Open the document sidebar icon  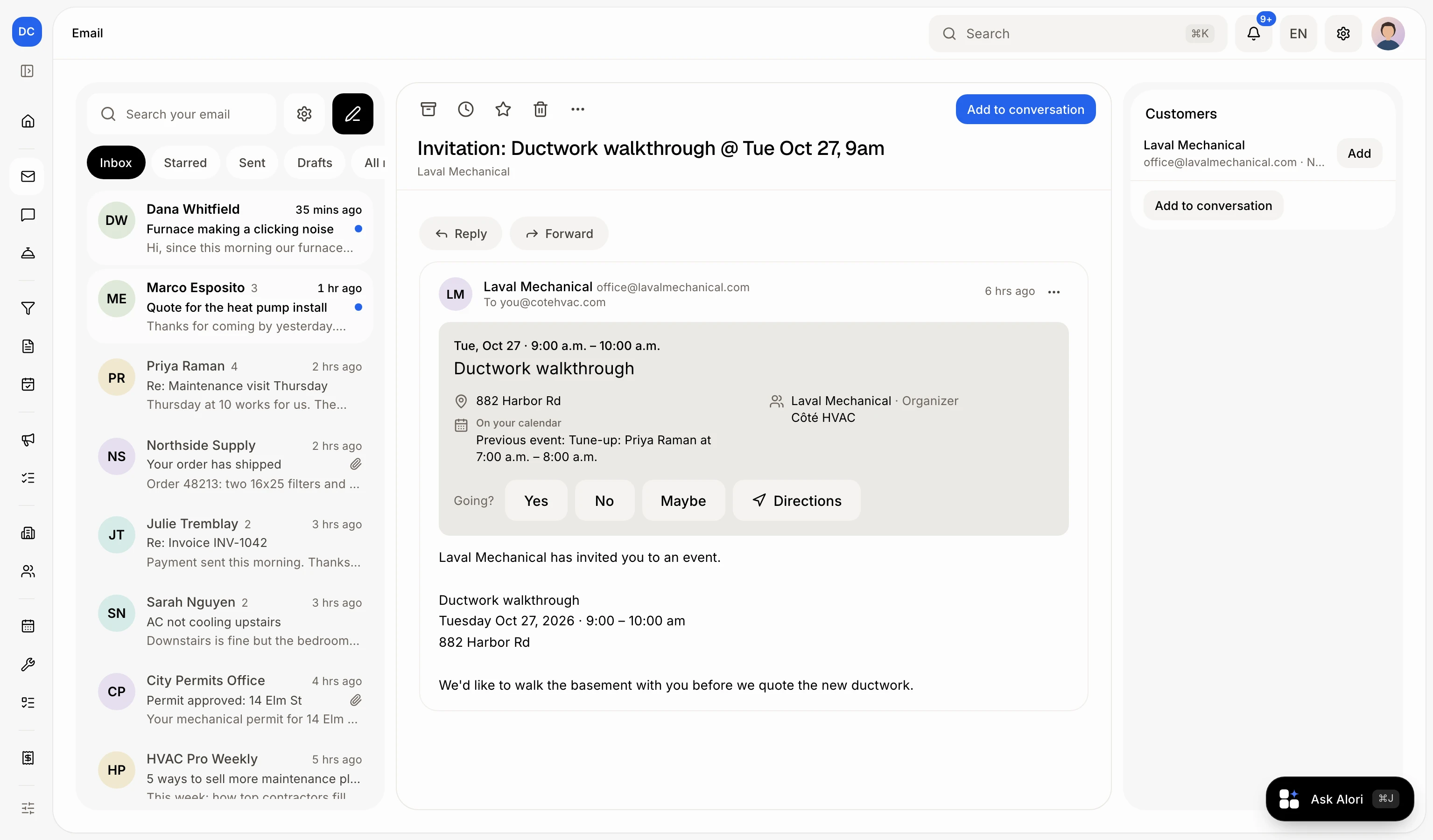[27, 346]
